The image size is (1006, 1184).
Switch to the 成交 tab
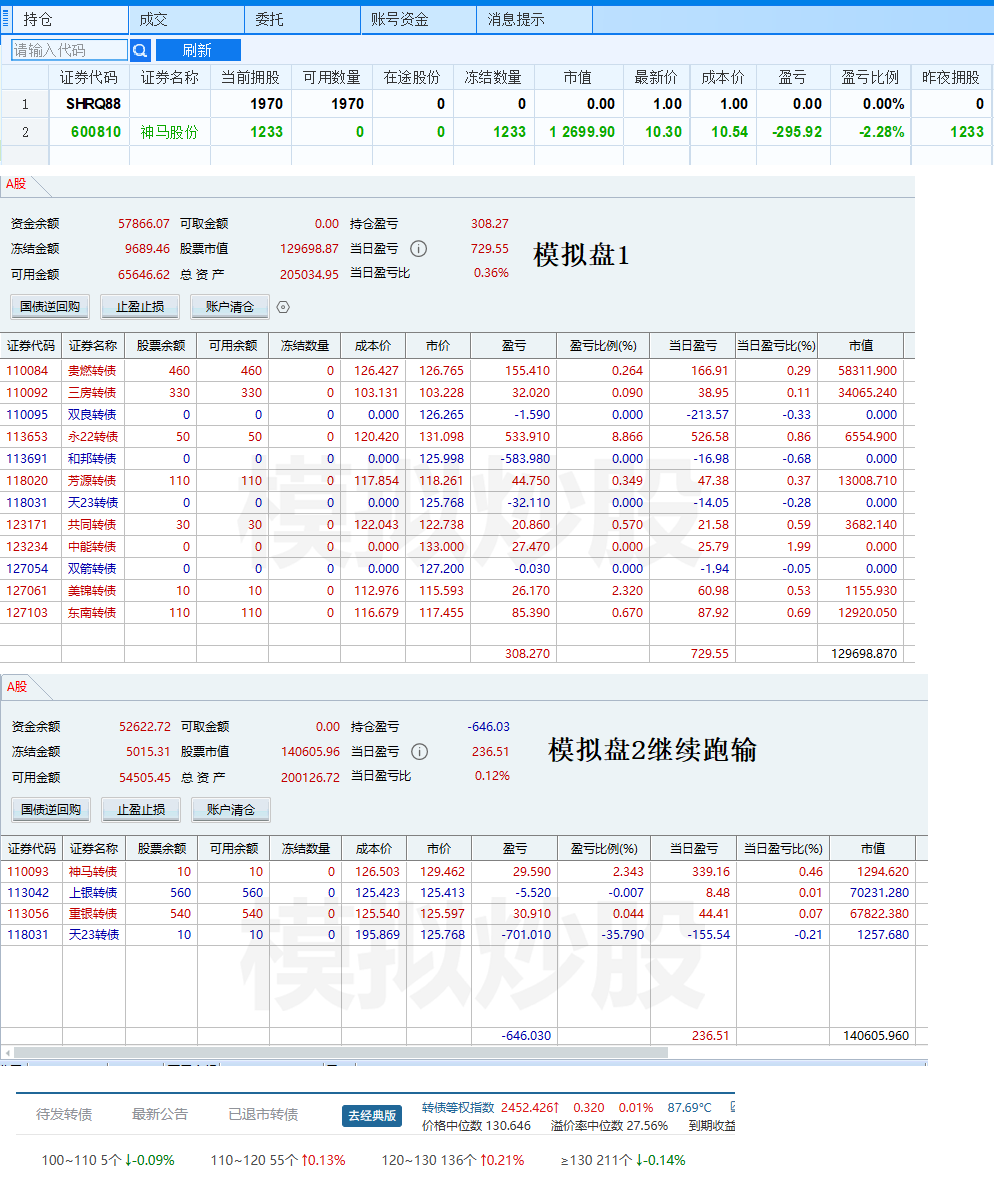[153, 19]
